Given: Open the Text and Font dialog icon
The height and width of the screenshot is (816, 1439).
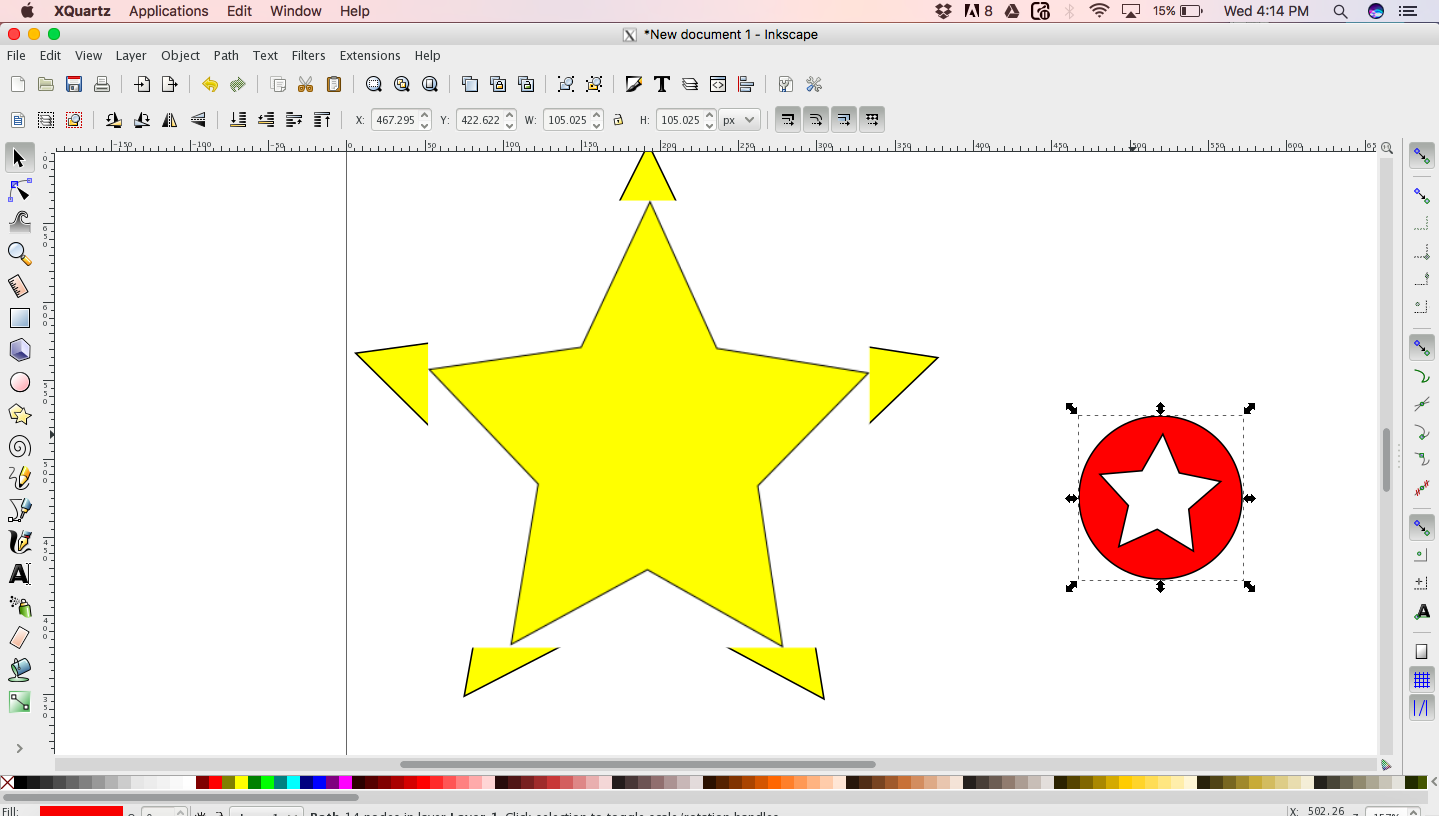Looking at the screenshot, I should tap(661, 84).
